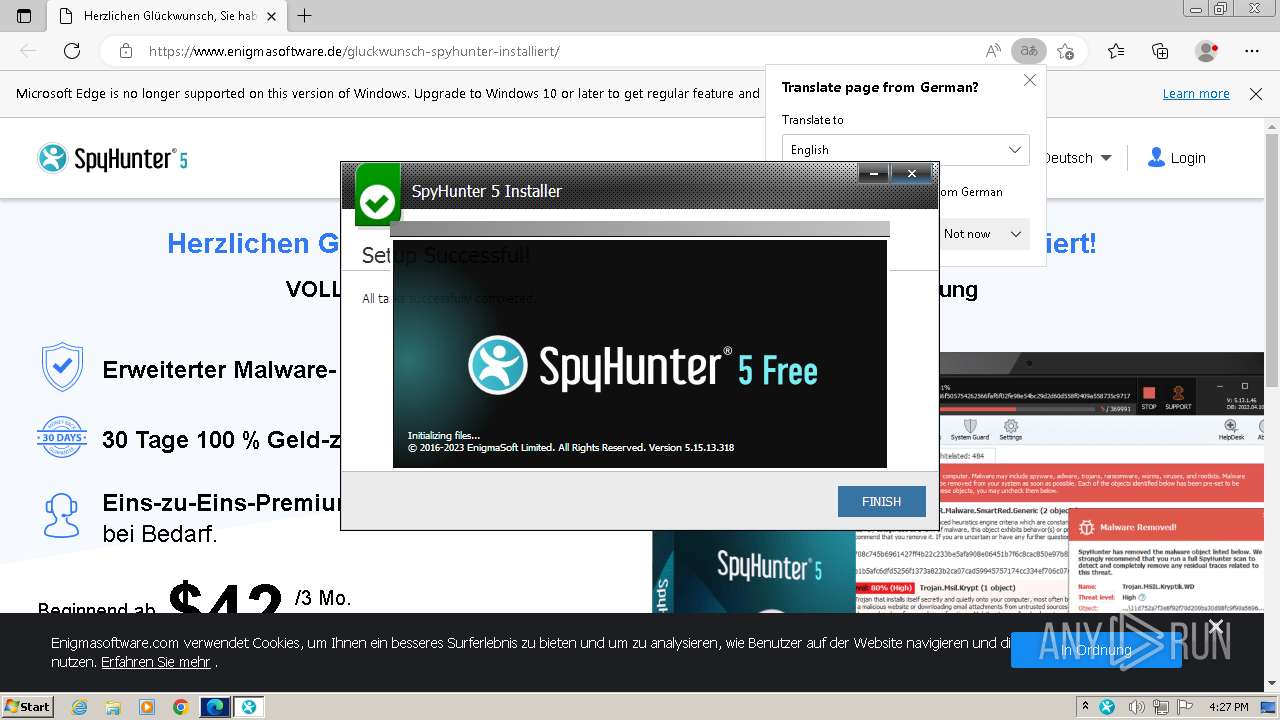Viewport: 1280px width, 720px height.
Task: Open Google Chrome from taskbar
Action: coord(180,707)
